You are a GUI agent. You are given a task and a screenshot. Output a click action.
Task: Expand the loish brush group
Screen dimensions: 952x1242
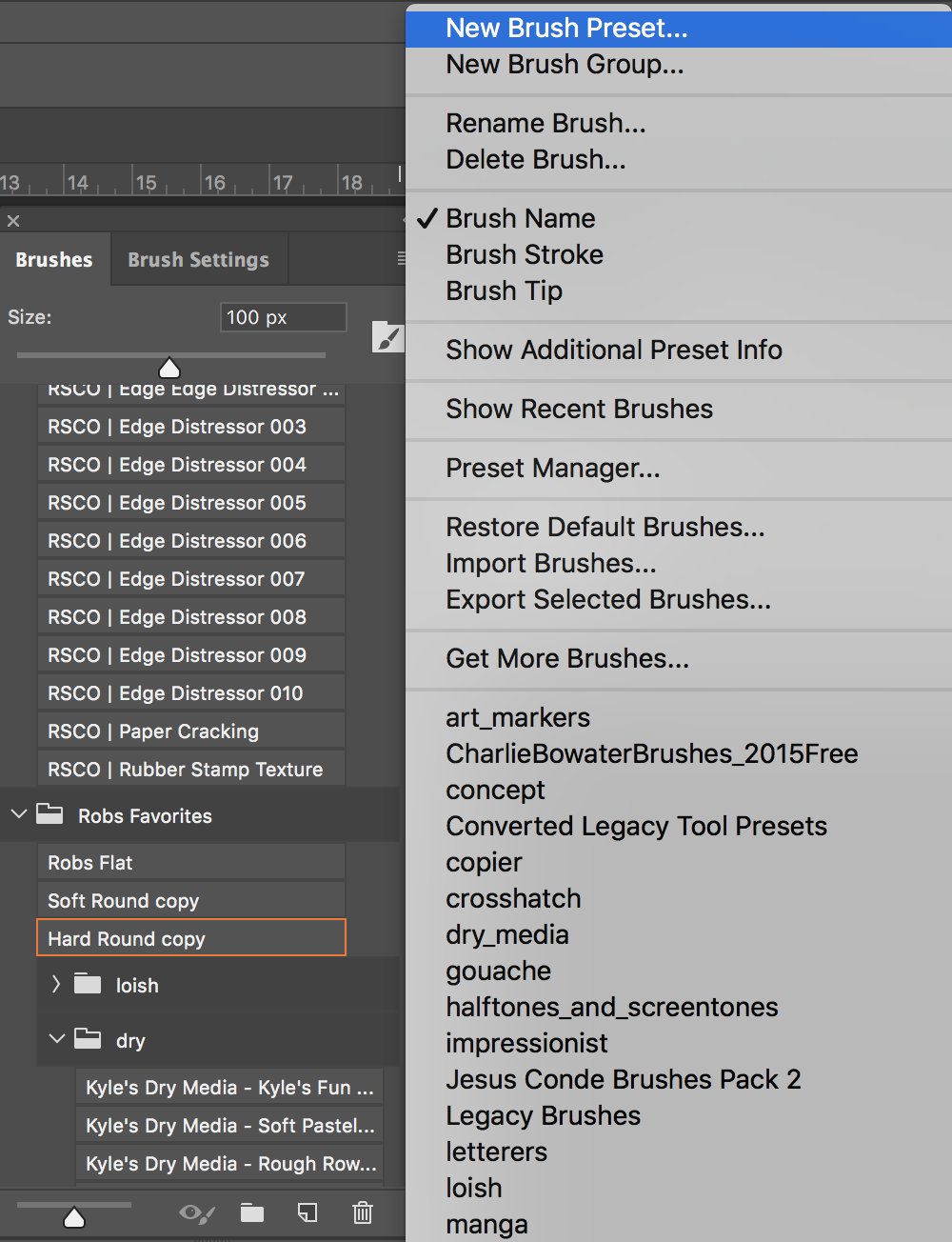(56, 984)
